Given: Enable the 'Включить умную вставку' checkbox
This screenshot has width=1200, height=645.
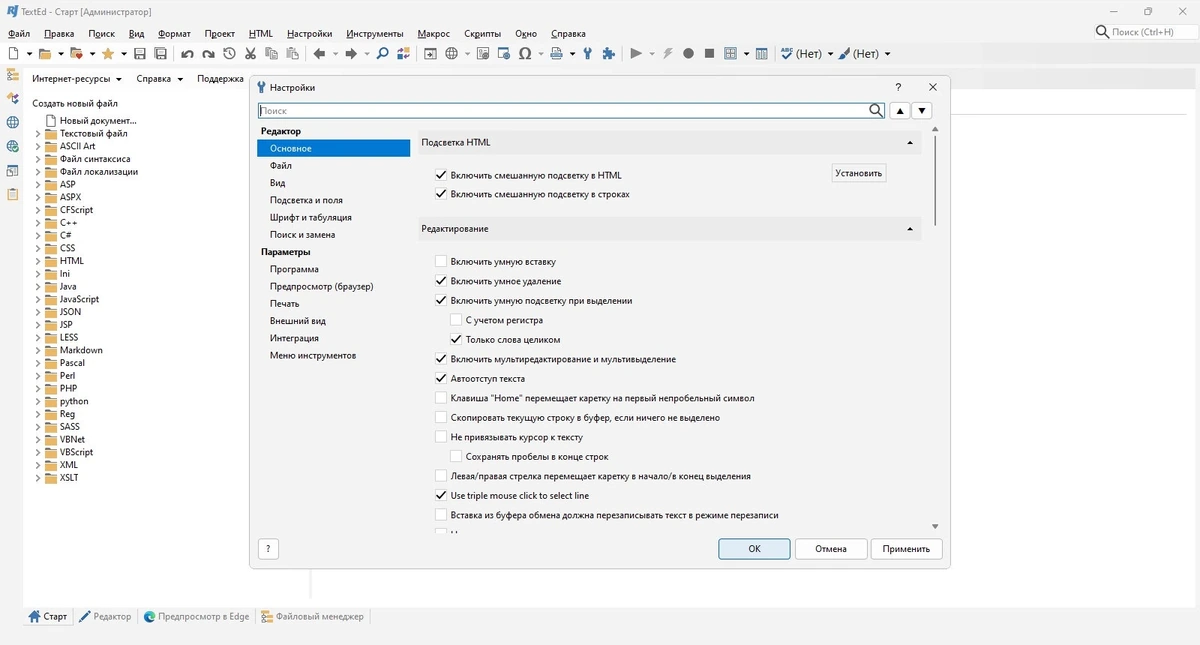Looking at the screenshot, I should click(x=441, y=262).
